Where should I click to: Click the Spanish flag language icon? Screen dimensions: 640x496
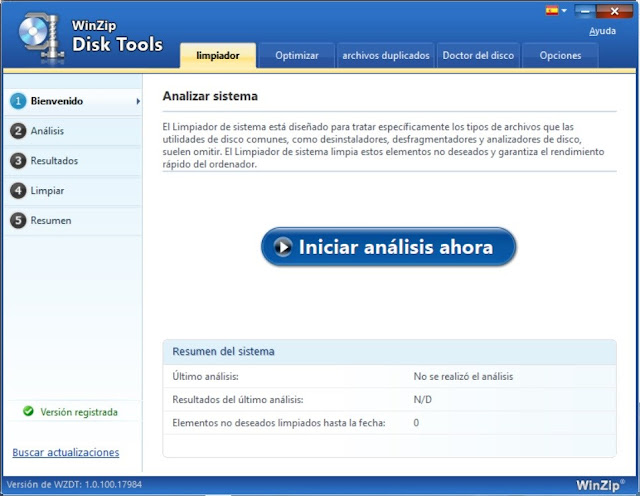pos(552,11)
